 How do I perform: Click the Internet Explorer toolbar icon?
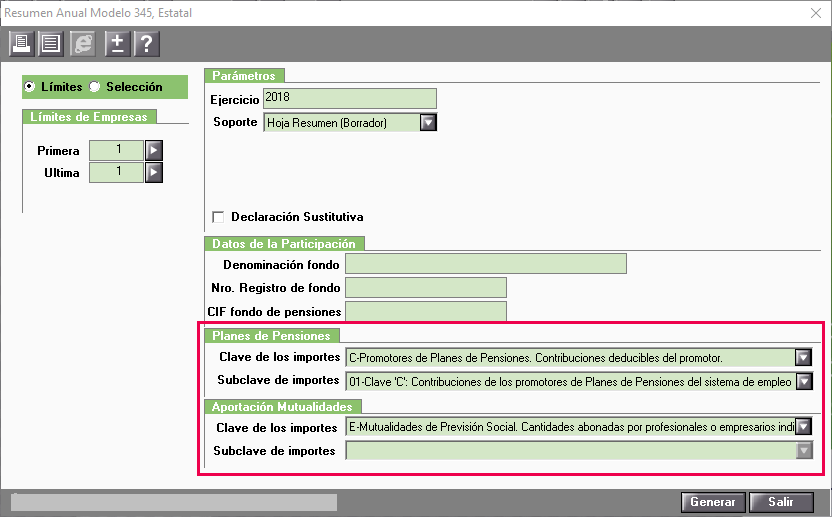click(83, 44)
